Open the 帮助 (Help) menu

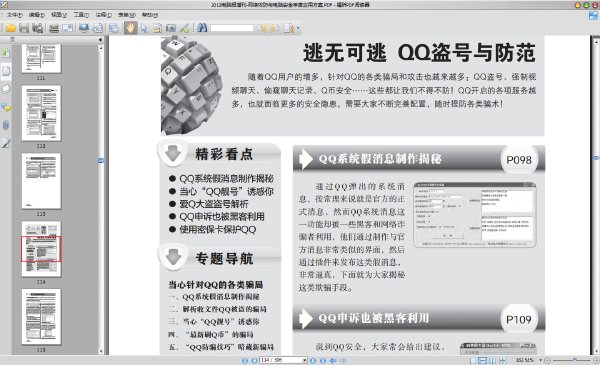point(150,15)
